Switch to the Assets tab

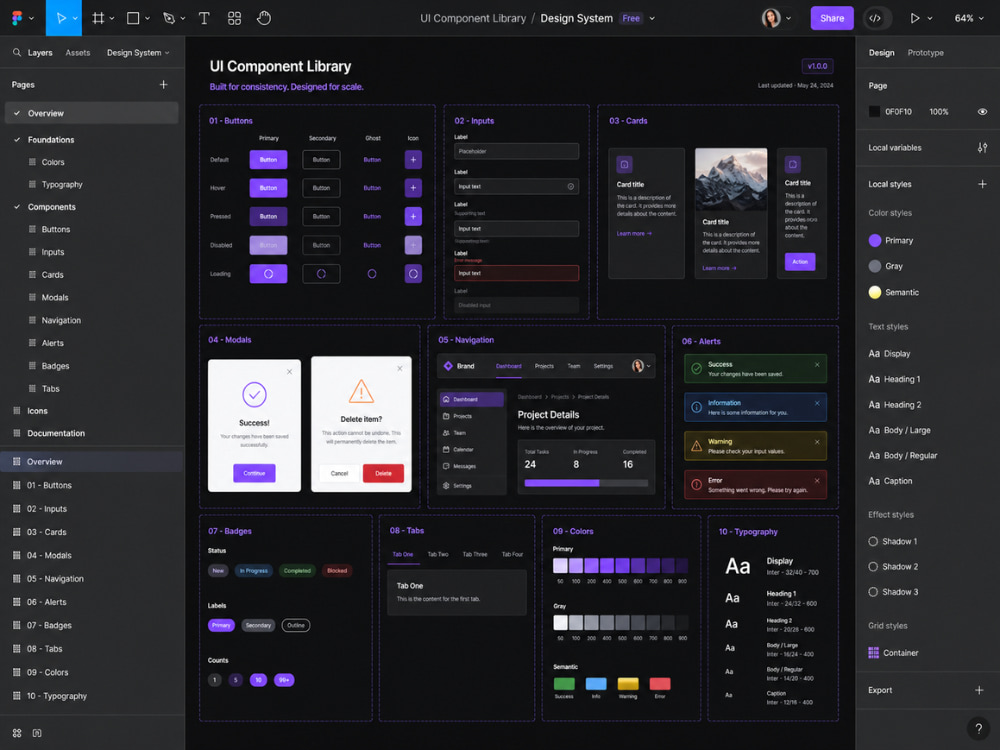tap(78, 52)
